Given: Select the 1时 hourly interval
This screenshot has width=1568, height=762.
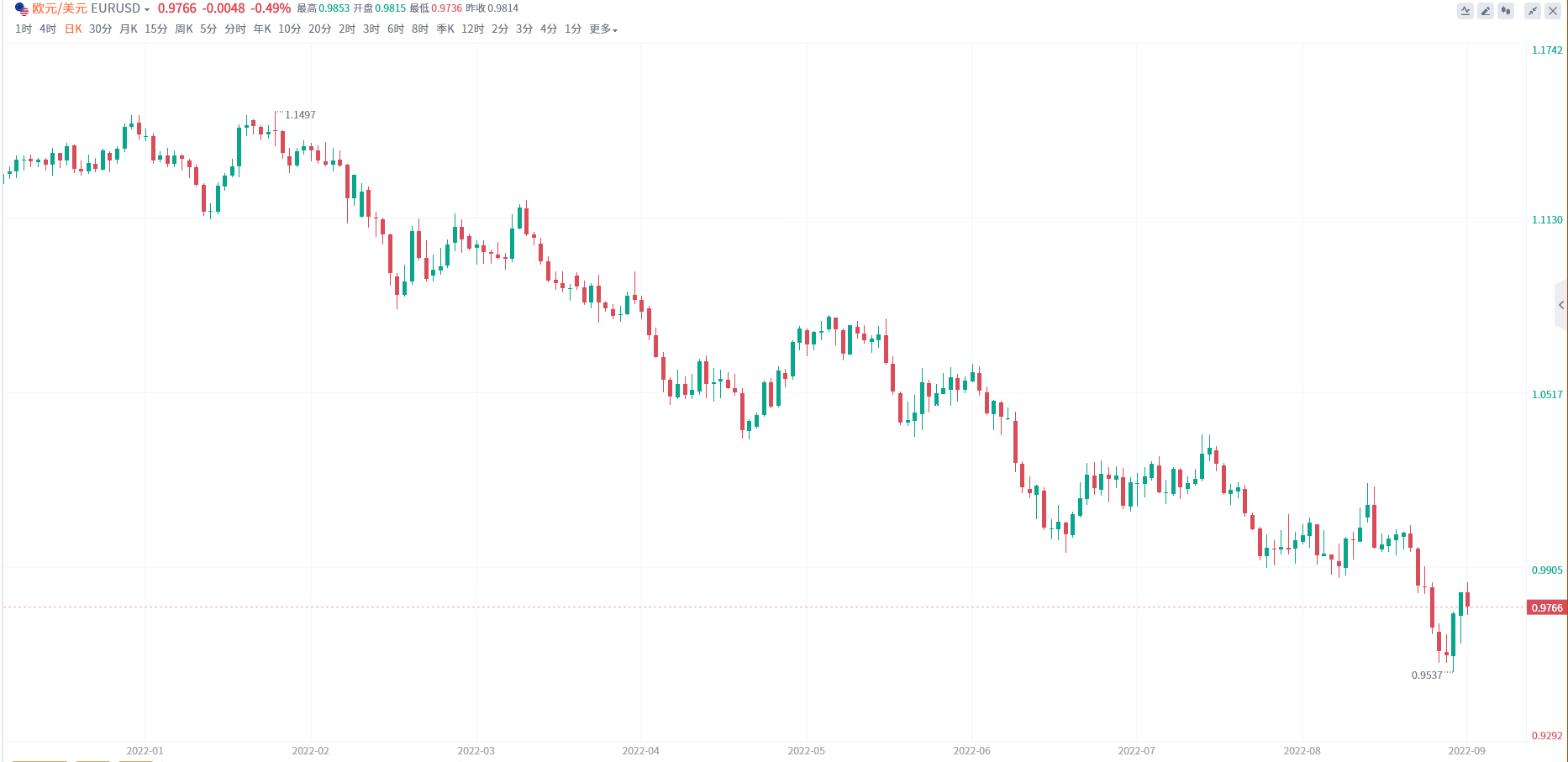Looking at the screenshot, I should (24, 29).
